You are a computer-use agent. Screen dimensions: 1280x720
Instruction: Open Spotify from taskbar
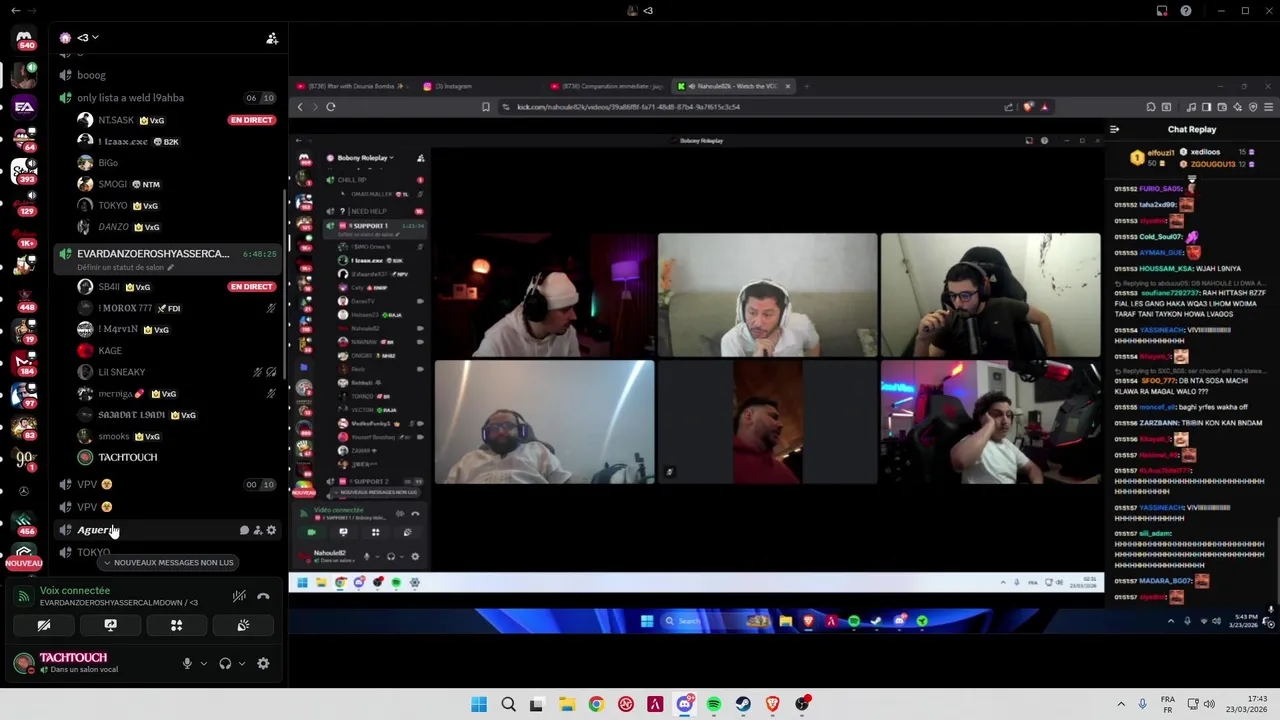(x=714, y=704)
